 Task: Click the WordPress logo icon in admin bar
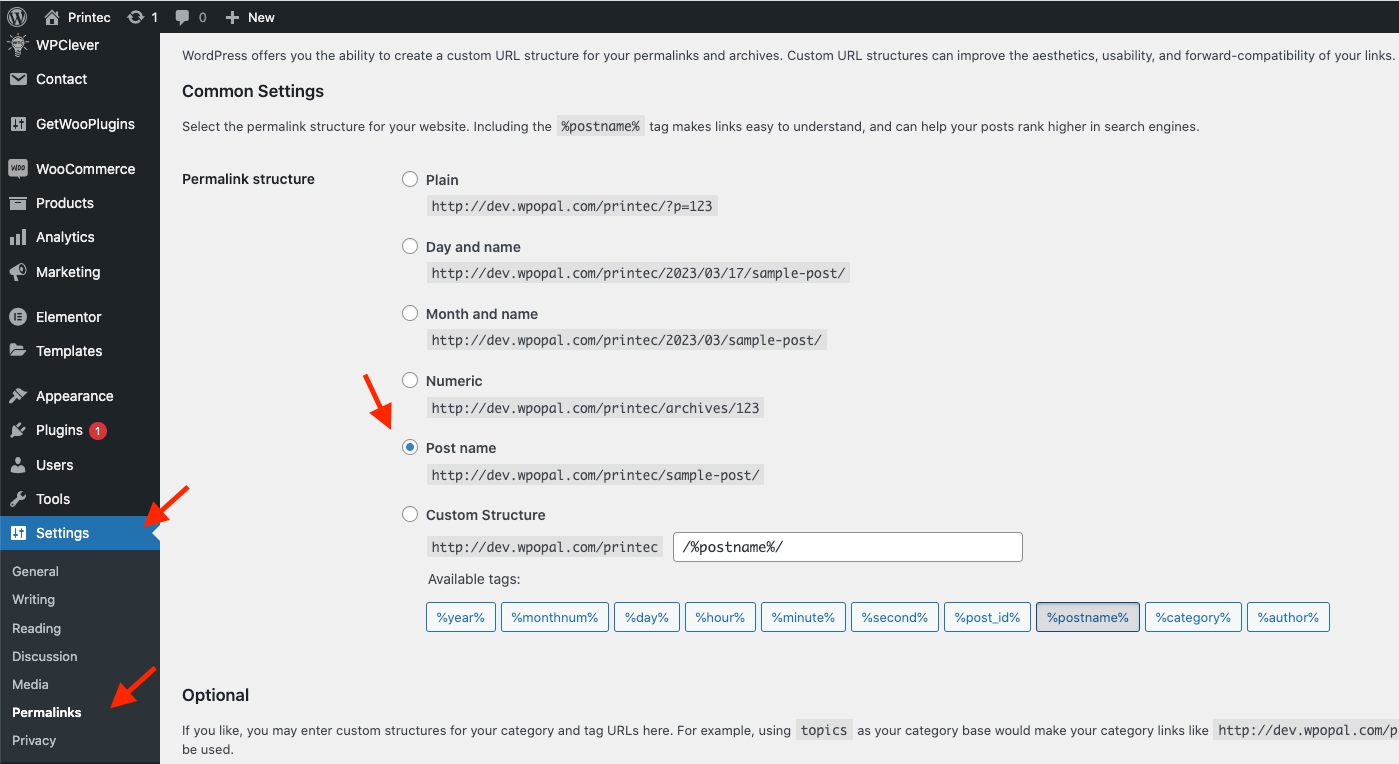tap(17, 17)
